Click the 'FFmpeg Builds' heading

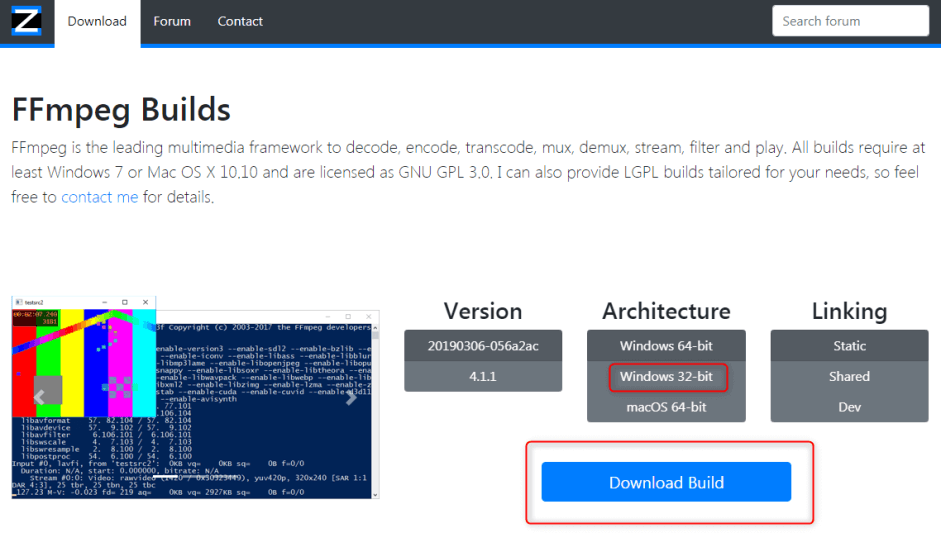coord(121,109)
